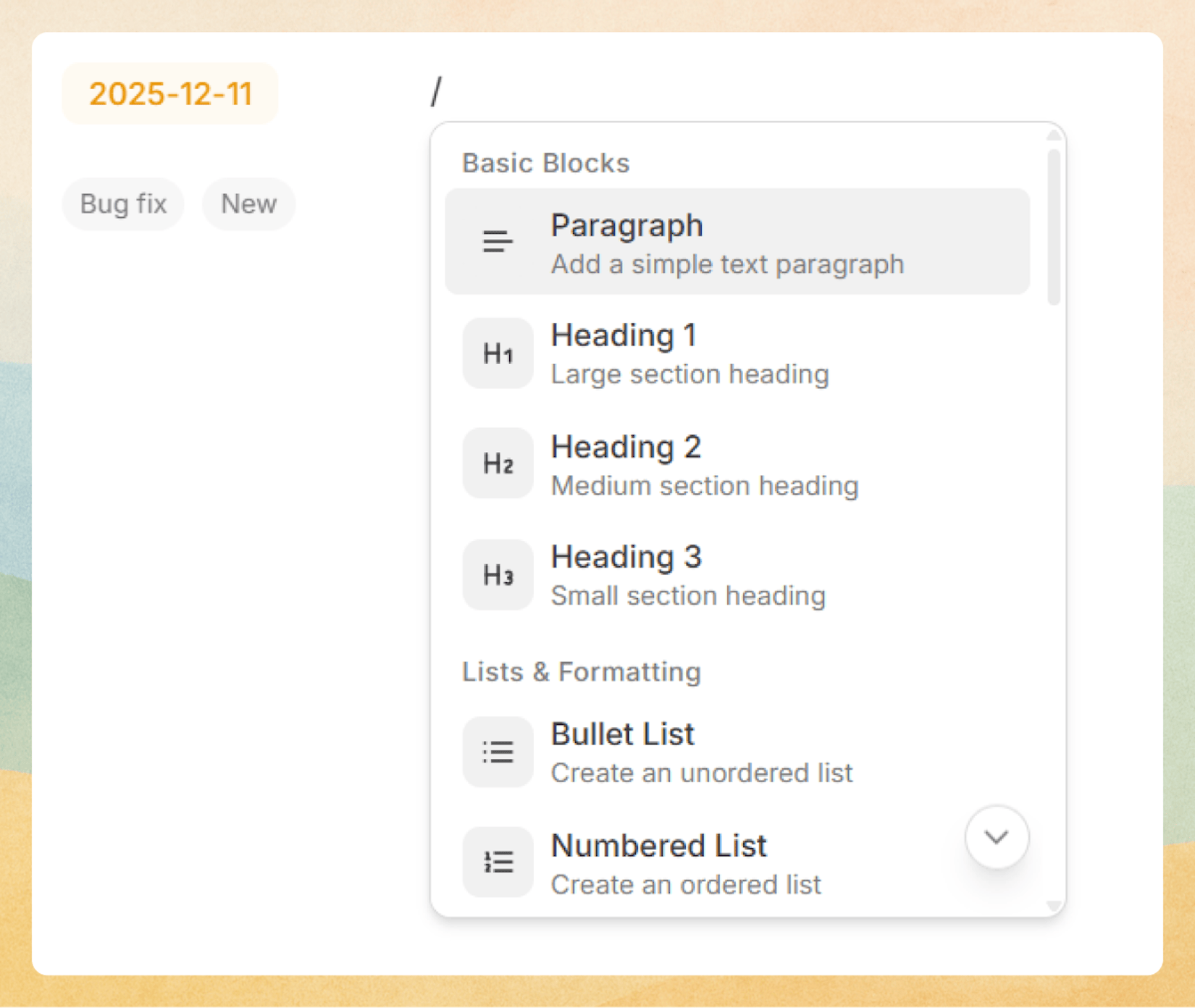Click the scrollbar up arrow
Image resolution: width=1195 pixels, height=1008 pixels.
(1054, 135)
